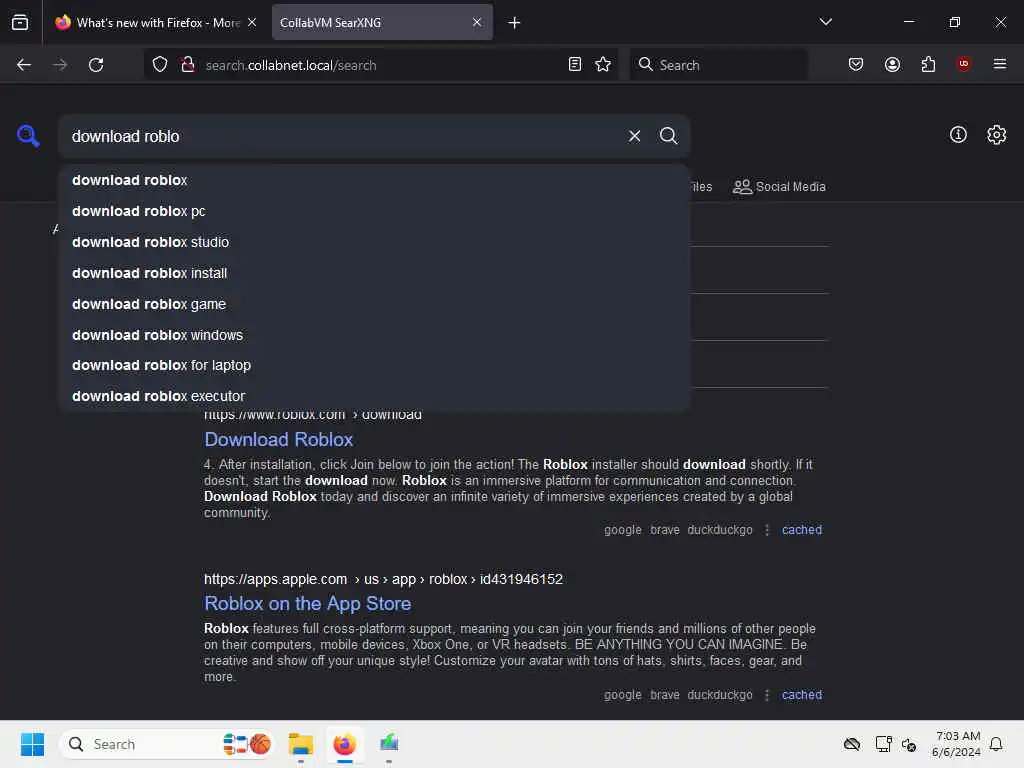This screenshot has height=768, width=1024.
Task: Click the insecure connection lock icon
Action: click(188, 65)
